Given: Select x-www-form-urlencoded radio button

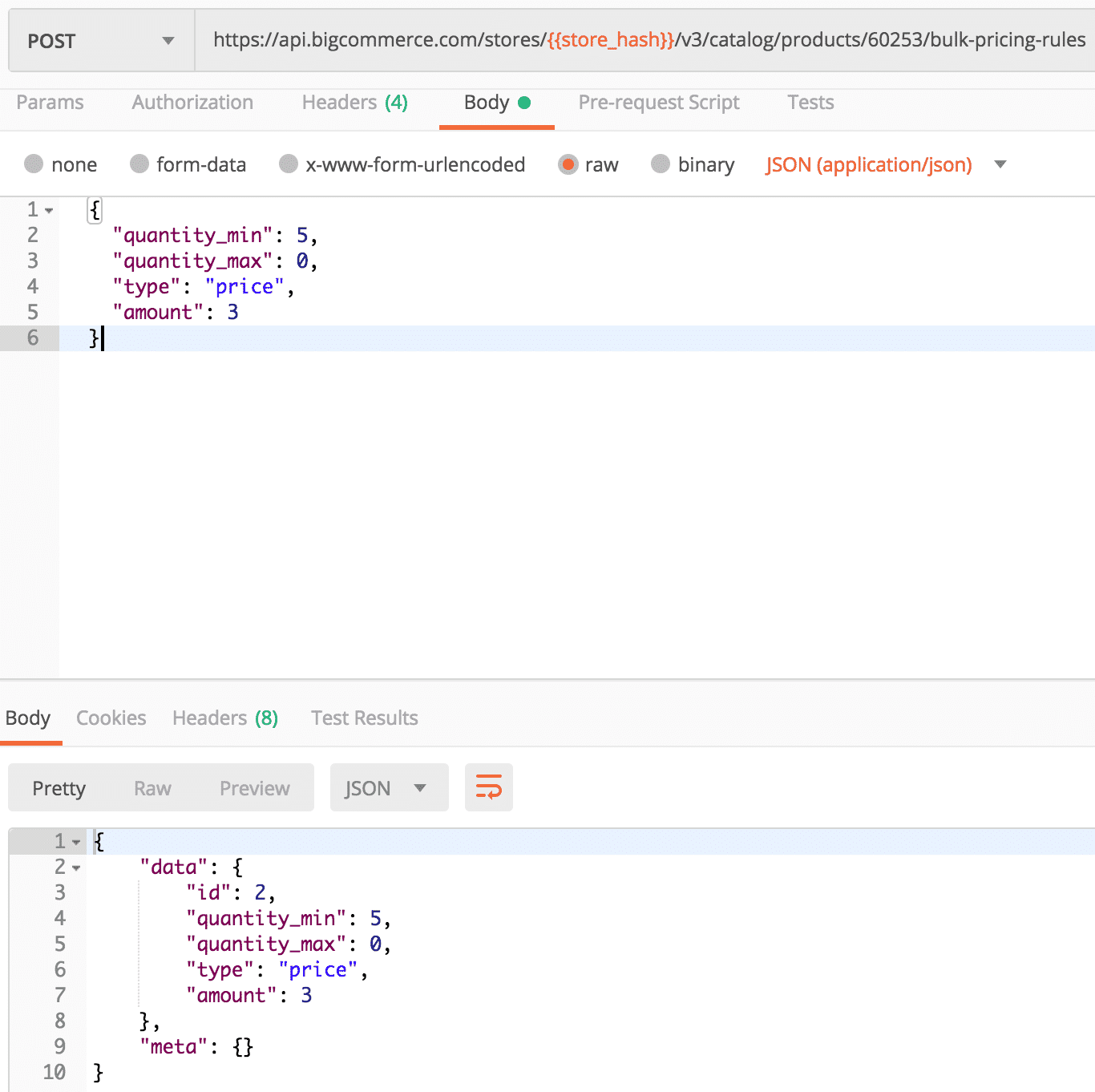Looking at the screenshot, I should click(289, 164).
